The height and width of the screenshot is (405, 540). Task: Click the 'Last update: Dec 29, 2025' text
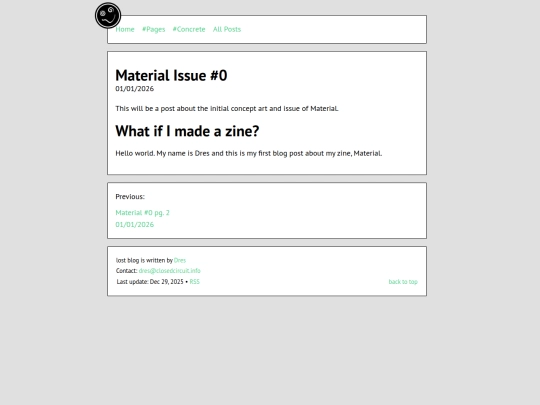[x=150, y=282]
